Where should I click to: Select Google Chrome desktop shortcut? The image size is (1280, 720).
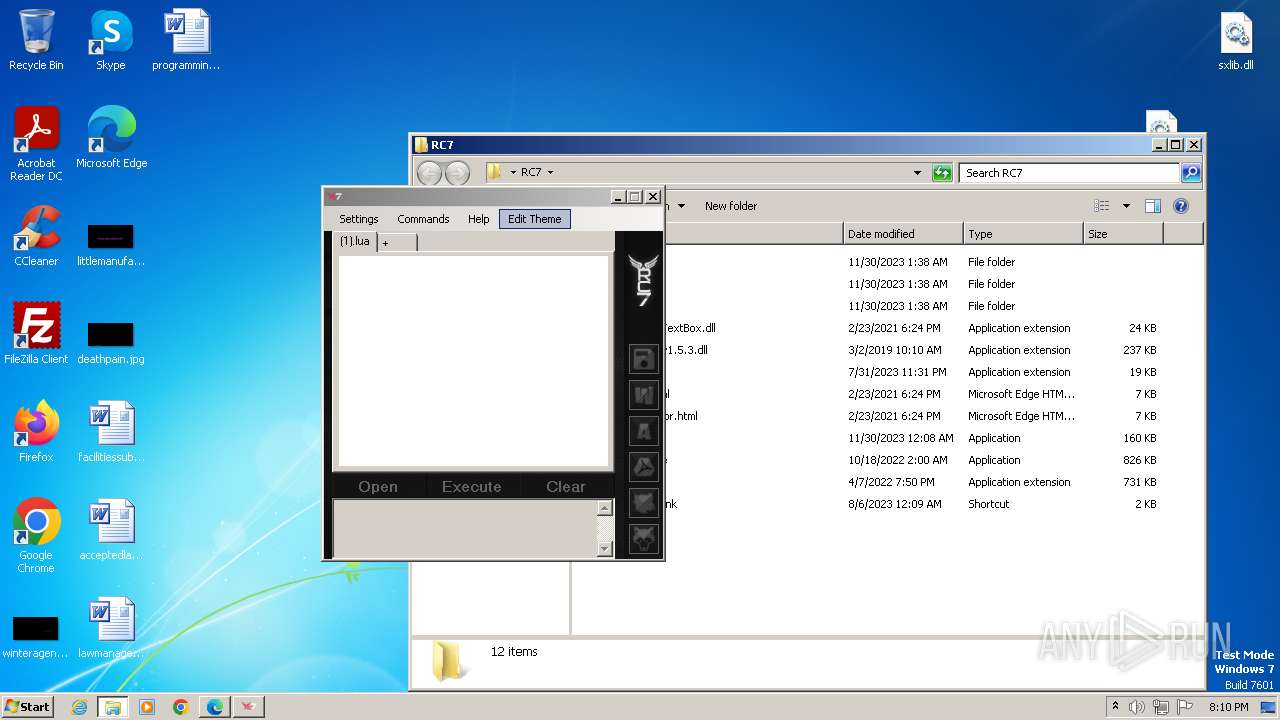[36, 536]
